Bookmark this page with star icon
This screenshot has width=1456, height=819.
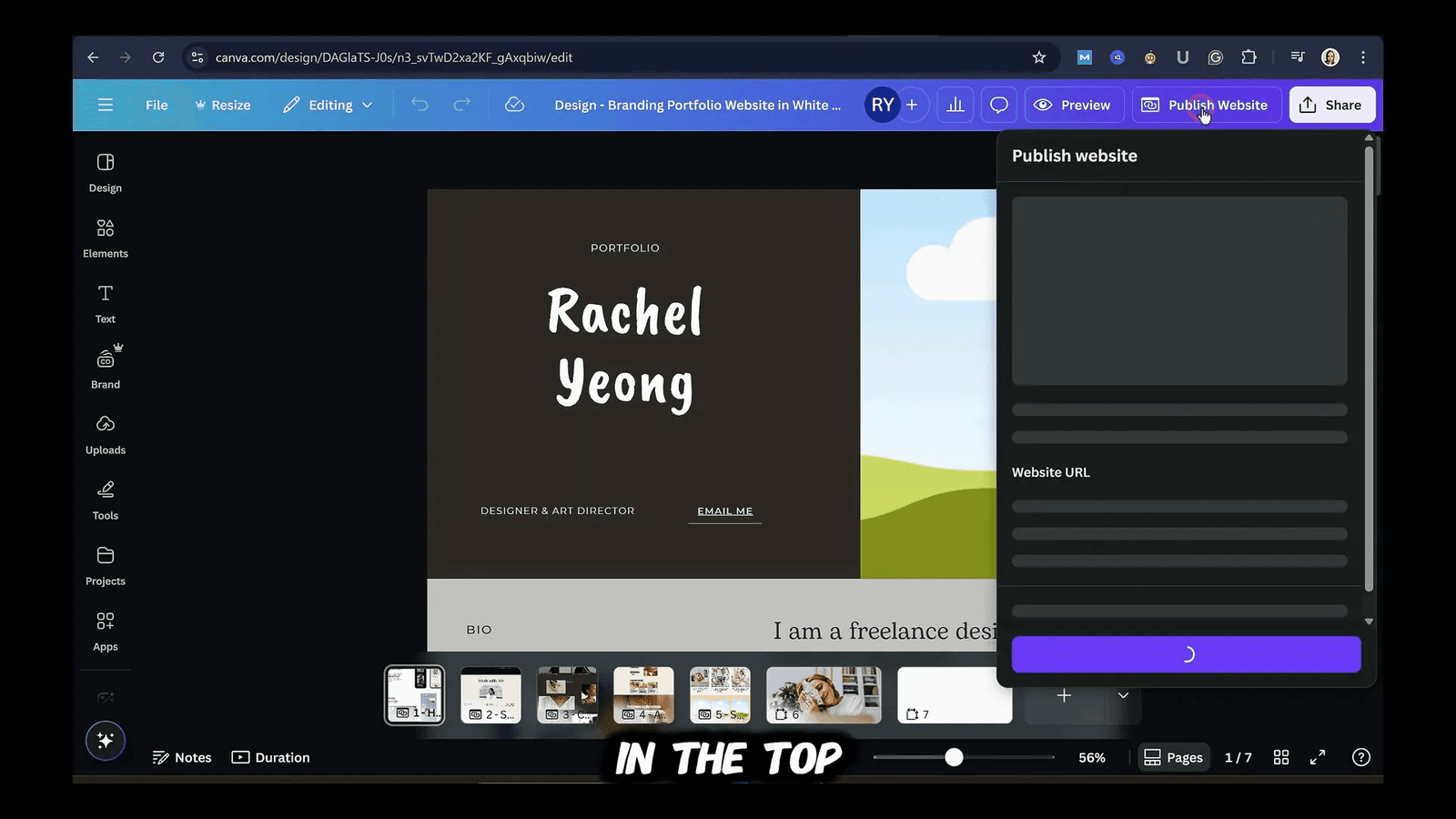click(x=1039, y=57)
